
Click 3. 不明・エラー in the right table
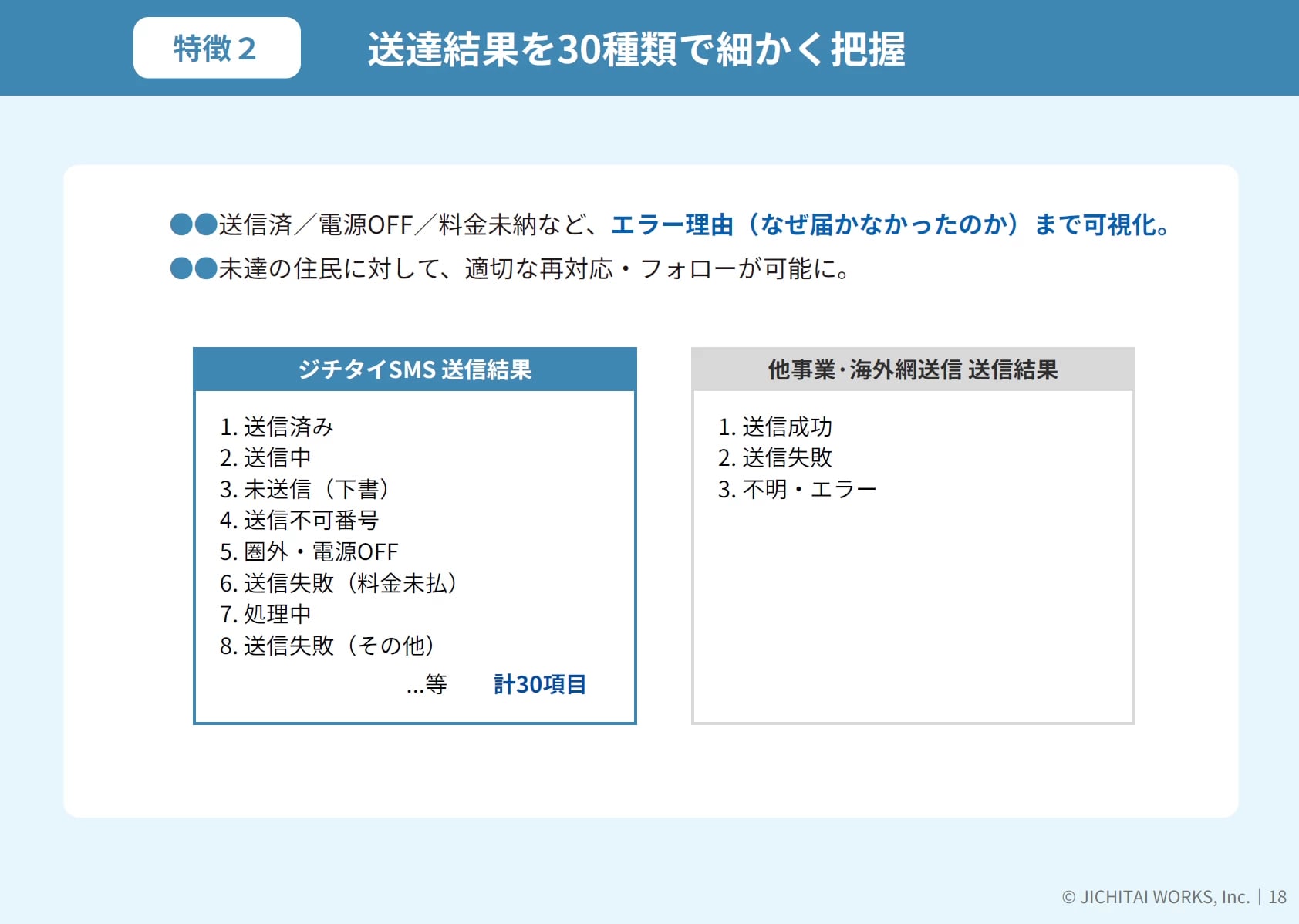pos(797,489)
